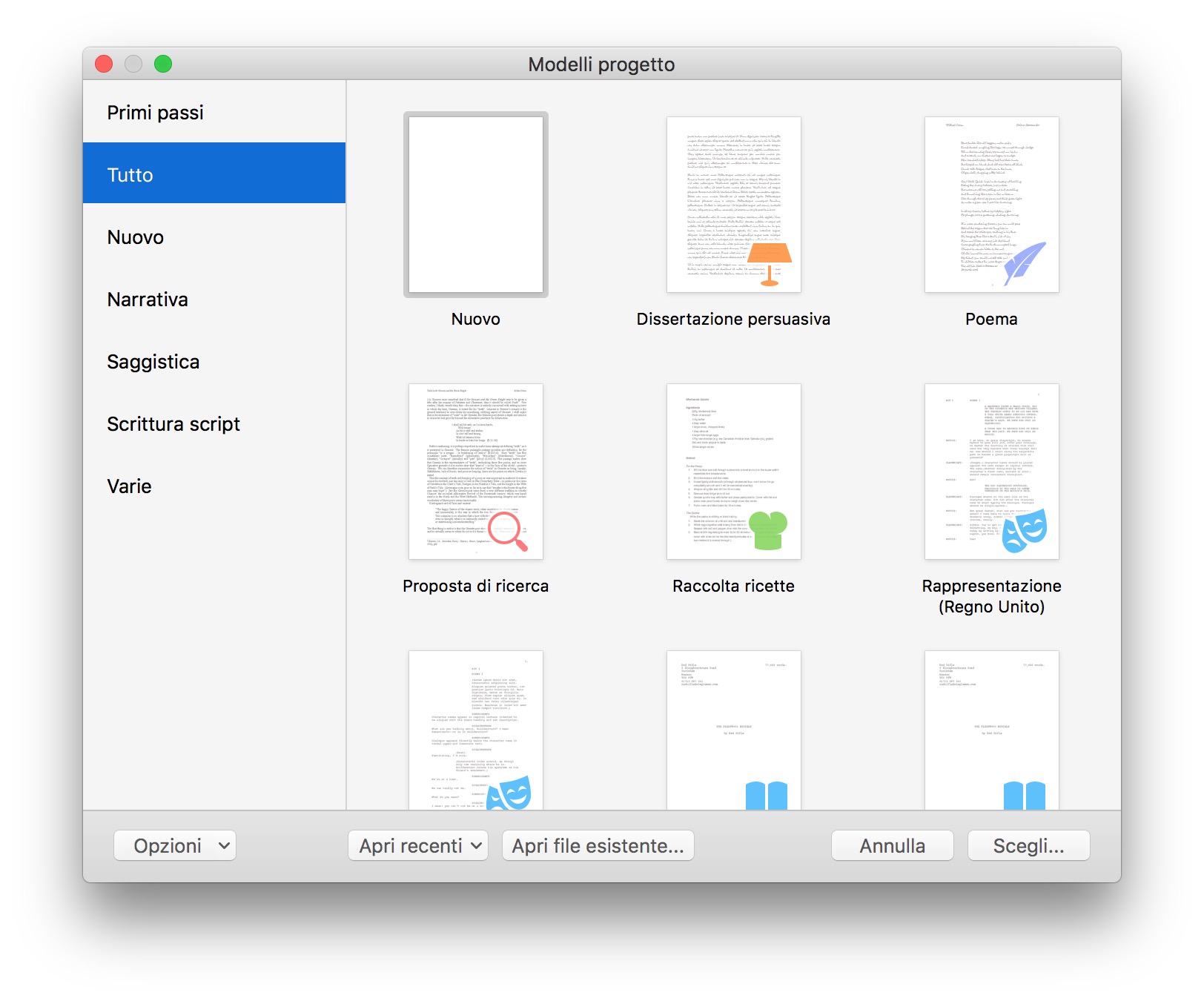Select the blank Nuovo template thumbnail
Image resolution: width=1204 pixels, height=1001 pixels.
click(476, 205)
